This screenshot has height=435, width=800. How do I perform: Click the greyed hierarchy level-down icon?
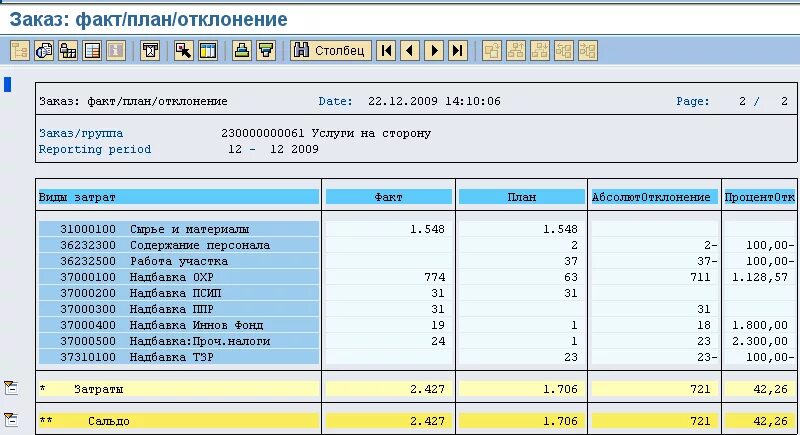click(x=540, y=50)
